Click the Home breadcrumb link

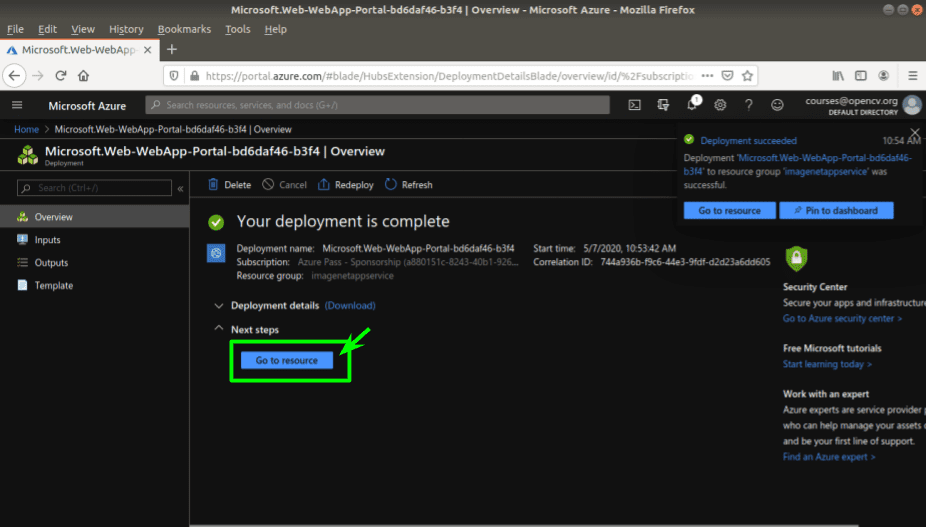pos(27,129)
